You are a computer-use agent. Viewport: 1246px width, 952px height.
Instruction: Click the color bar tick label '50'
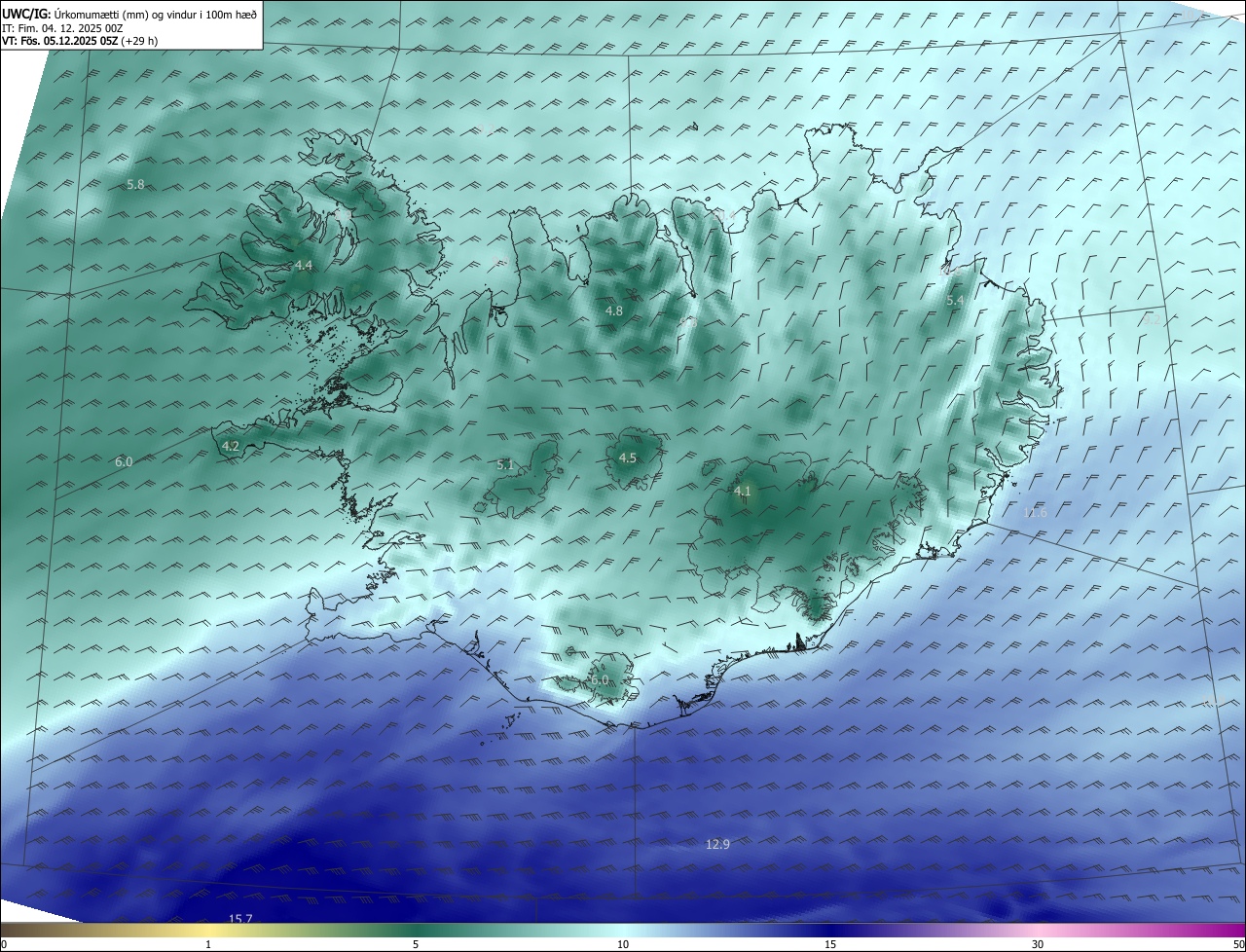1238,944
